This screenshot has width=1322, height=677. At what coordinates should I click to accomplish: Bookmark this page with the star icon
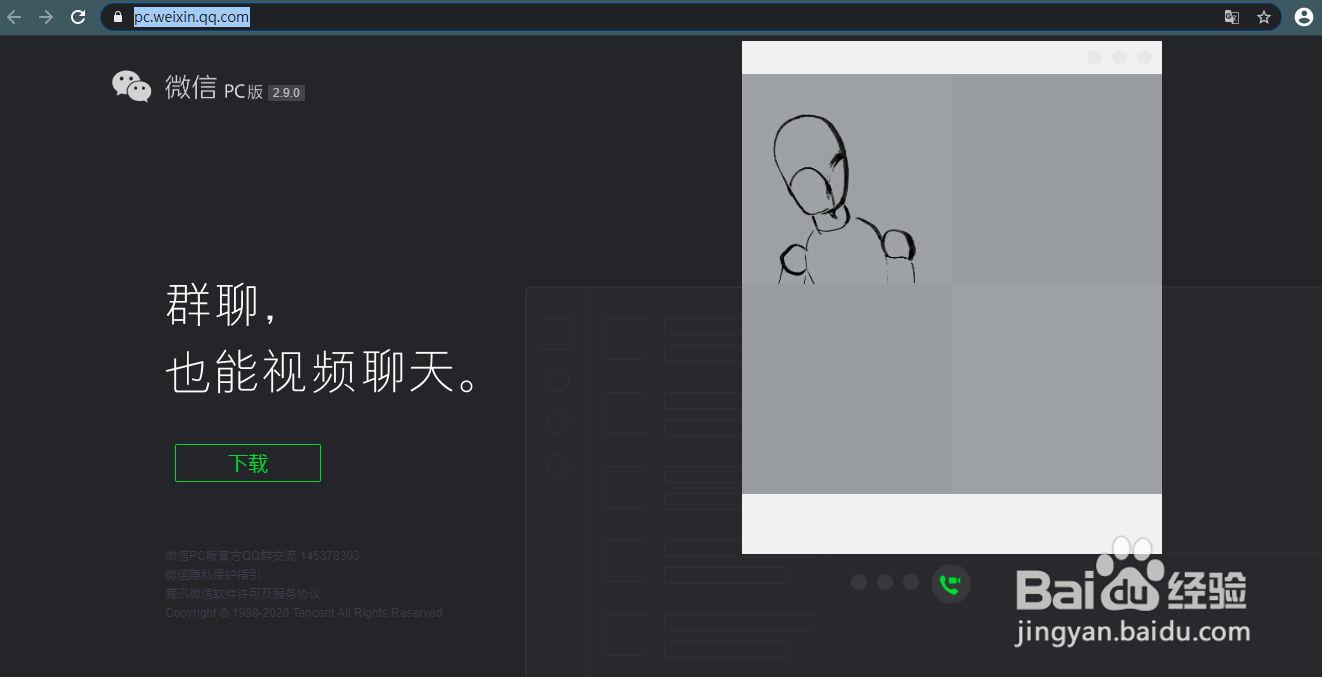(1264, 17)
